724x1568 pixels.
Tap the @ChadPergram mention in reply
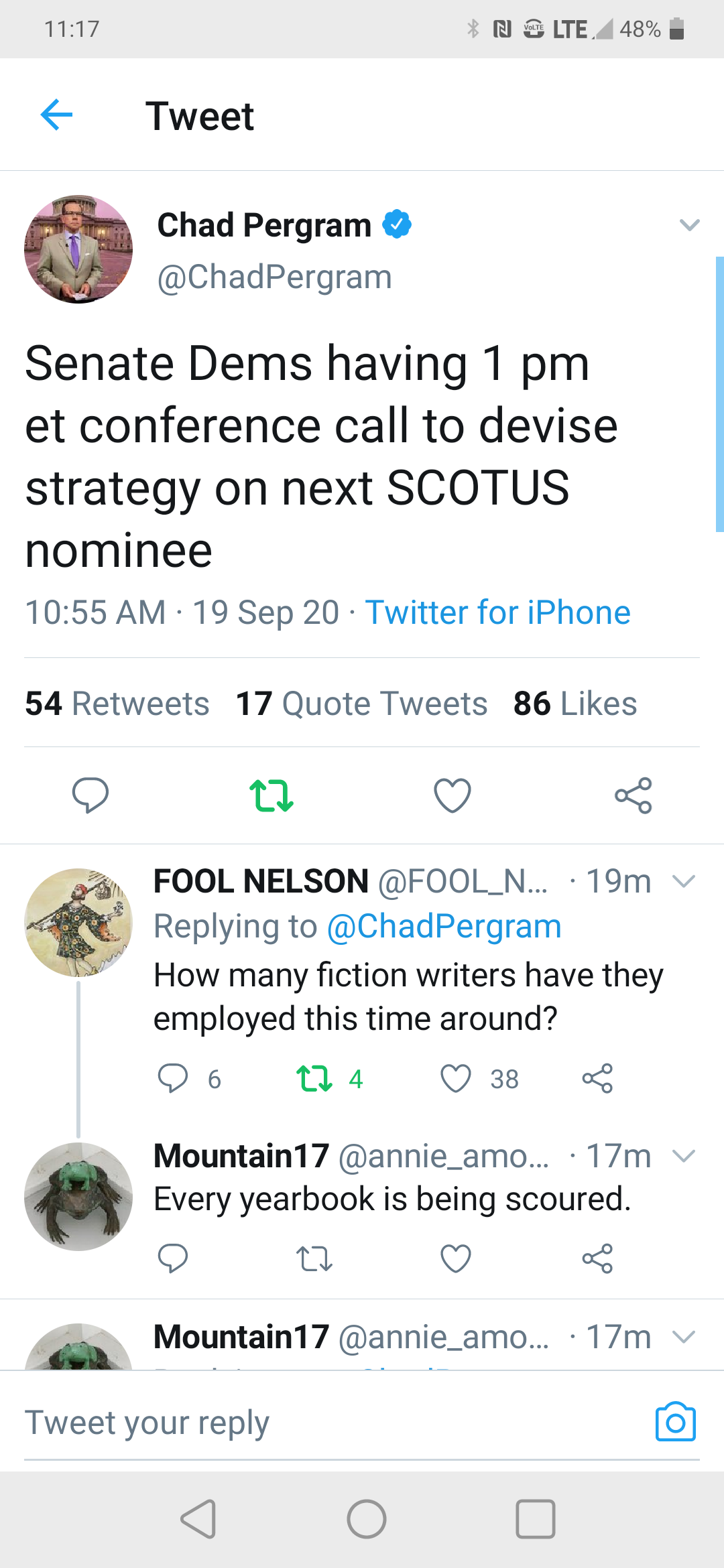coord(444,927)
